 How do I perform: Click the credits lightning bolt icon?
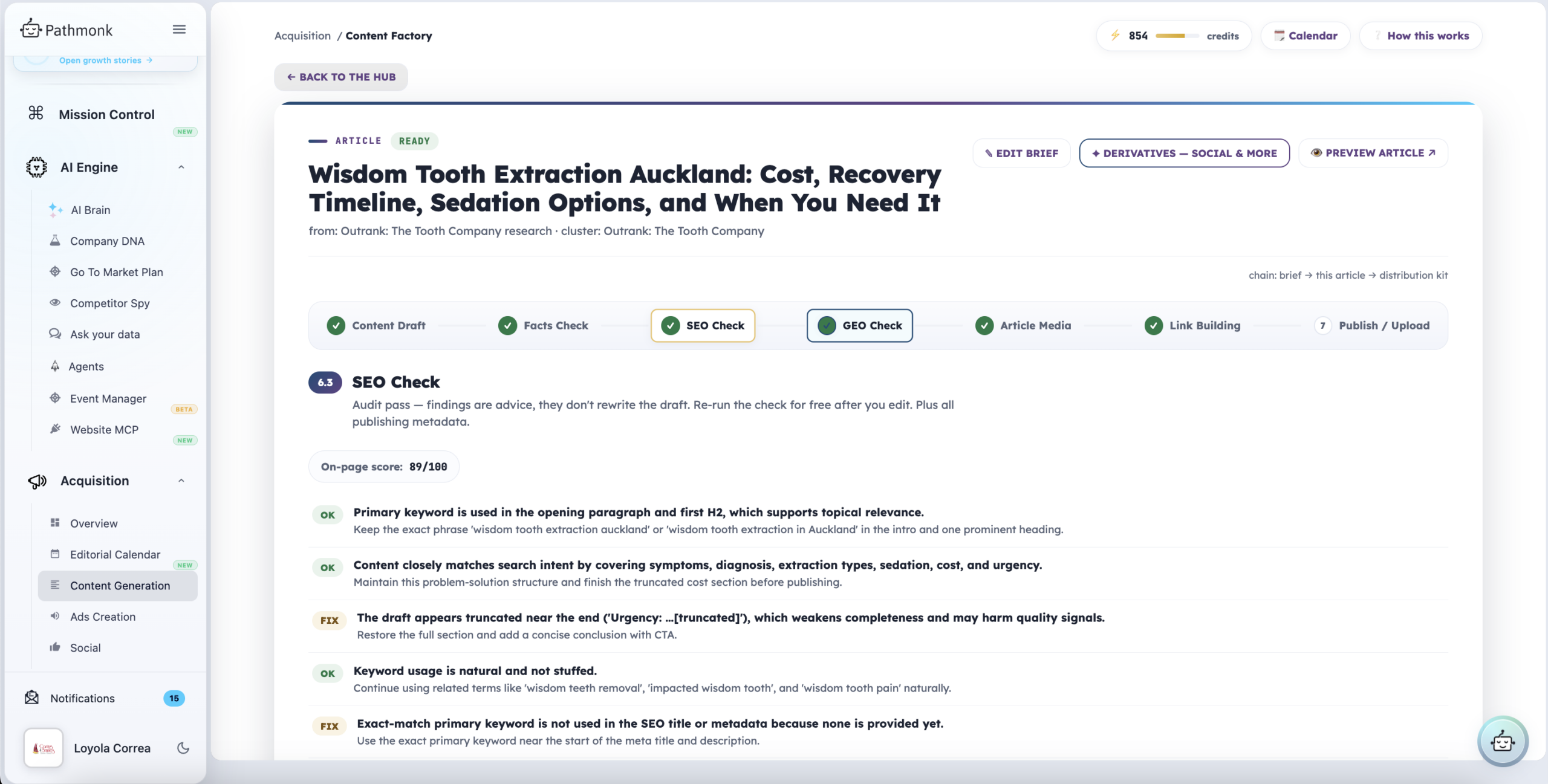coord(1115,36)
